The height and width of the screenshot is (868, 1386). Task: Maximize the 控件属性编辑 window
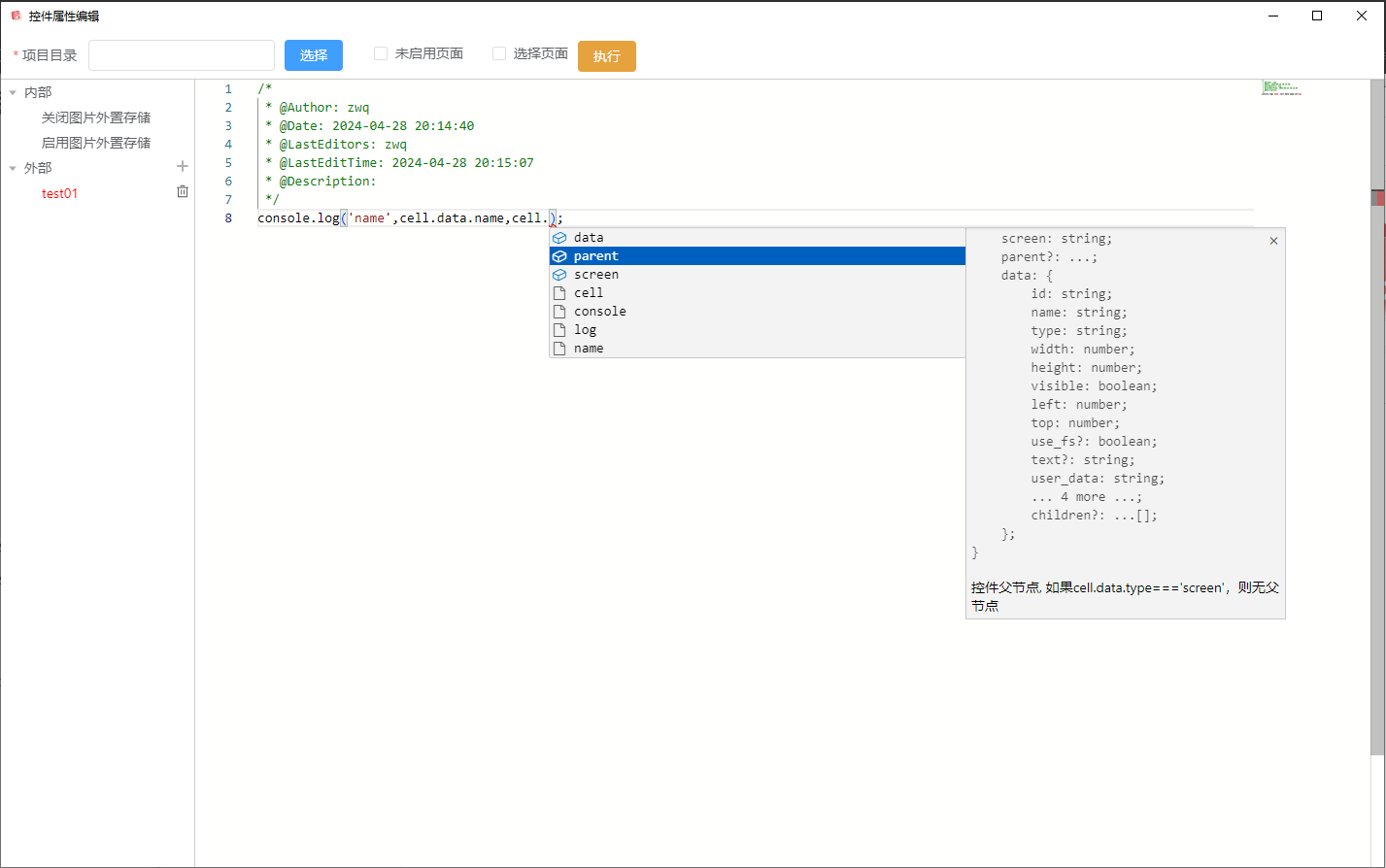coord(1317,16)
